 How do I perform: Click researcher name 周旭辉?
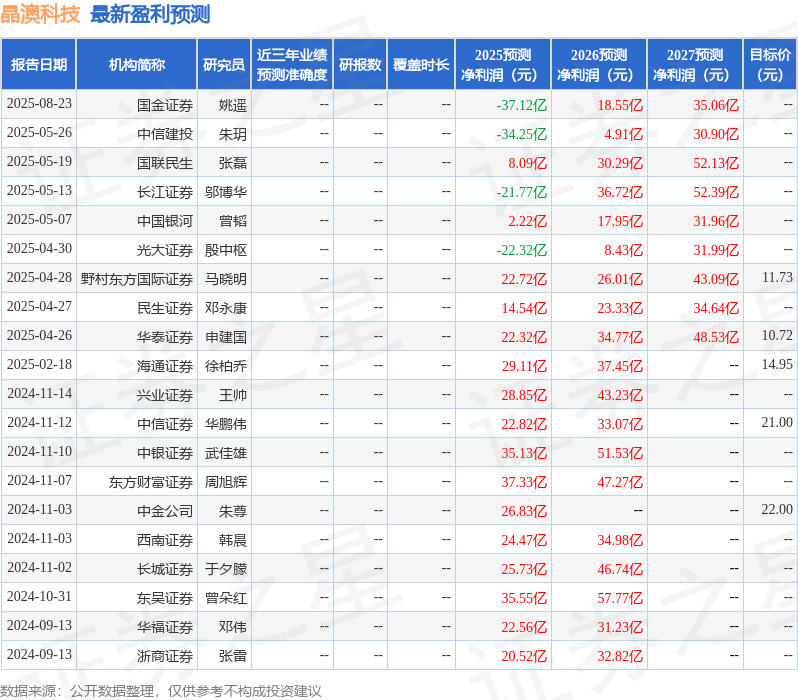(226, 483)
